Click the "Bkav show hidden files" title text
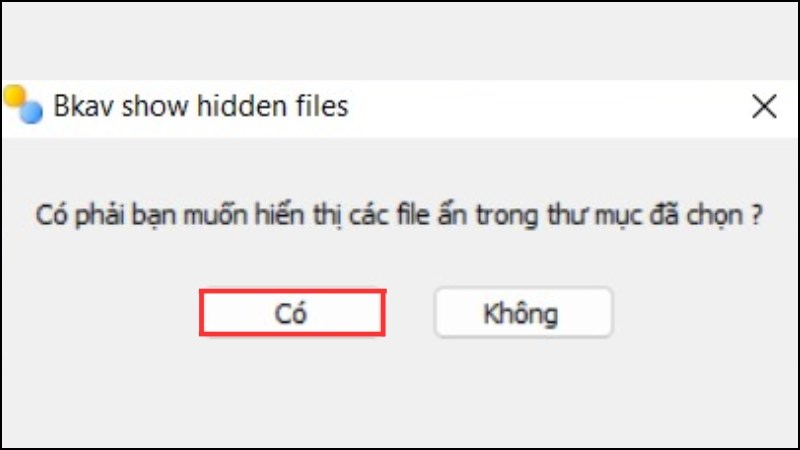Screen dimensions: 800x450 pos(201,106)
